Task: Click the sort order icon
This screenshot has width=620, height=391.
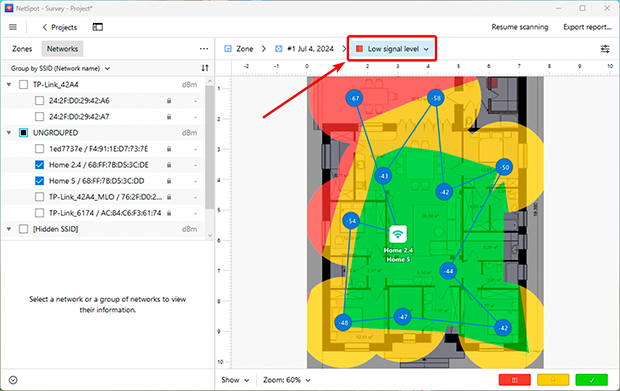Action: (205, 68)
